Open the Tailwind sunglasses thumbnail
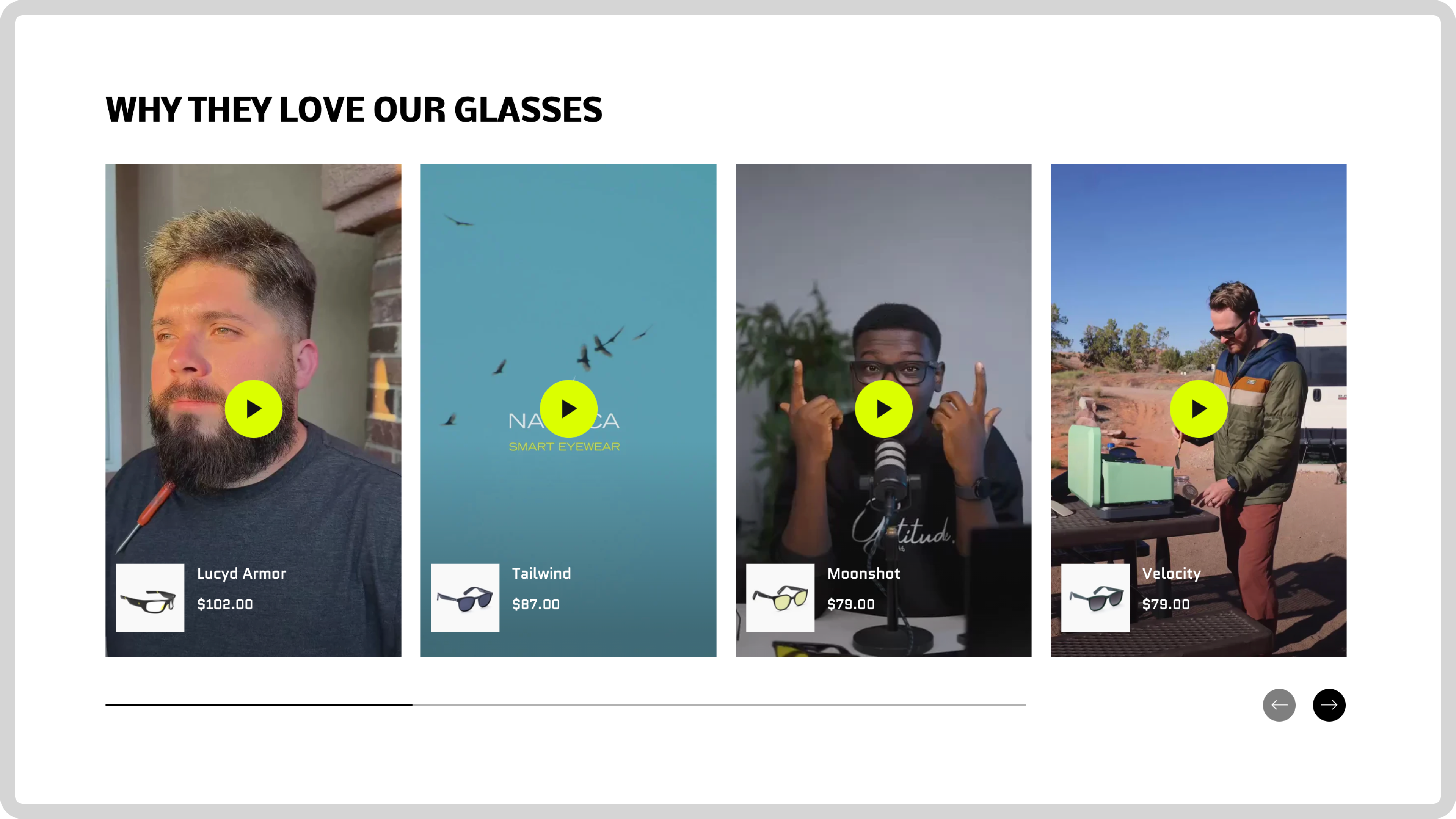The image size is (1456, 819). pyautogui.click(x=465, y=598)
